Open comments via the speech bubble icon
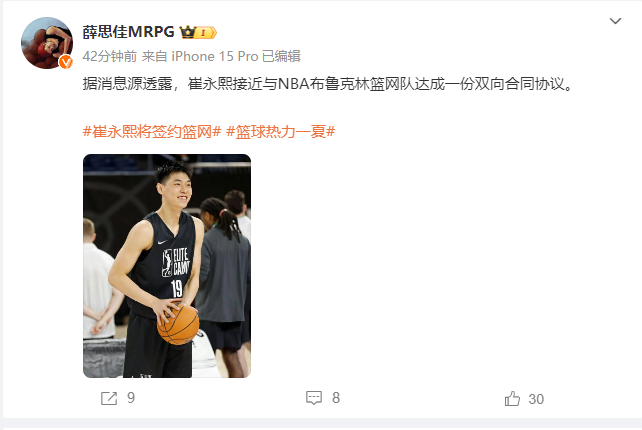 (314, 398)
